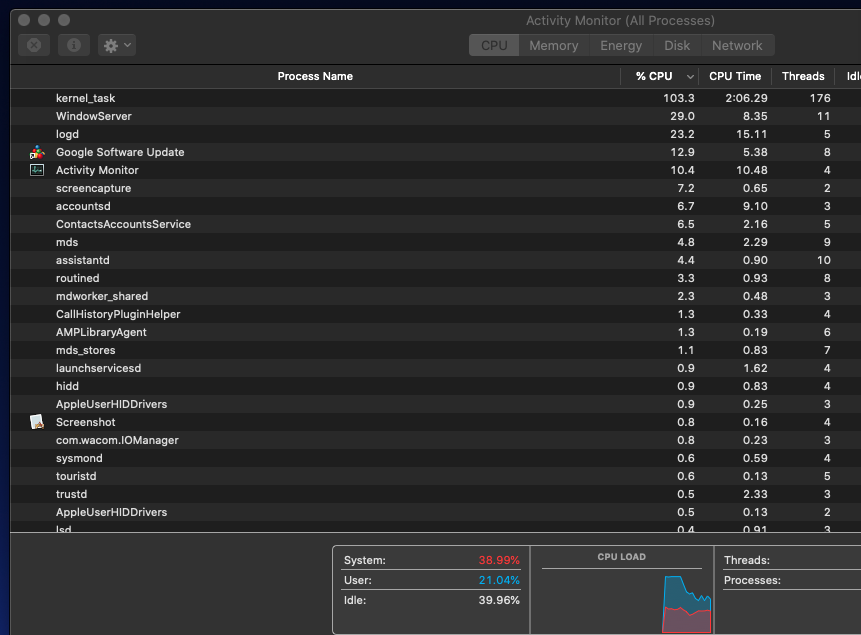
Task: Sort by CPU Time column header
Action: (x=735, y=76)
